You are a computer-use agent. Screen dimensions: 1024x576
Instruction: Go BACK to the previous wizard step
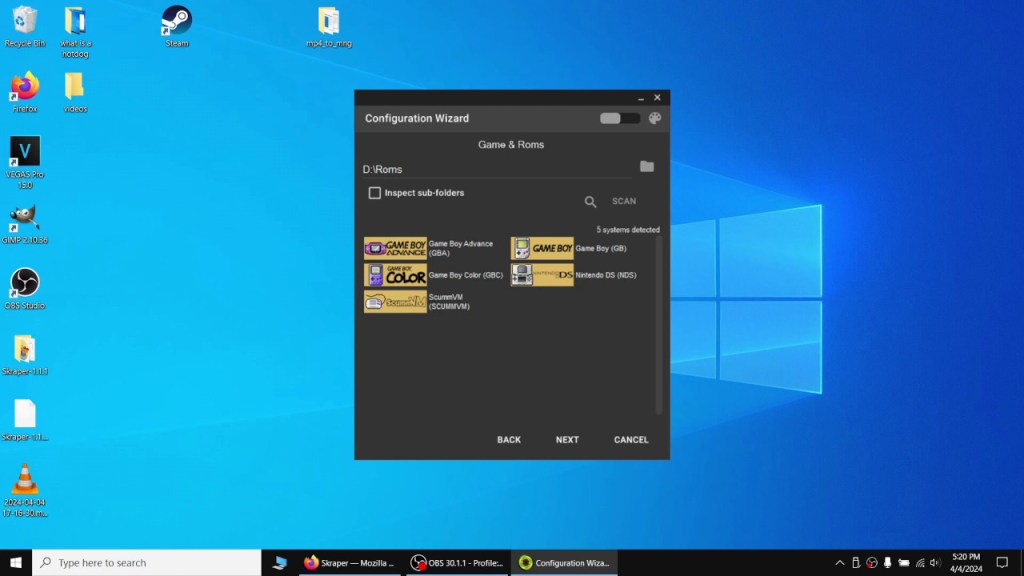click(x=509, y=440)
